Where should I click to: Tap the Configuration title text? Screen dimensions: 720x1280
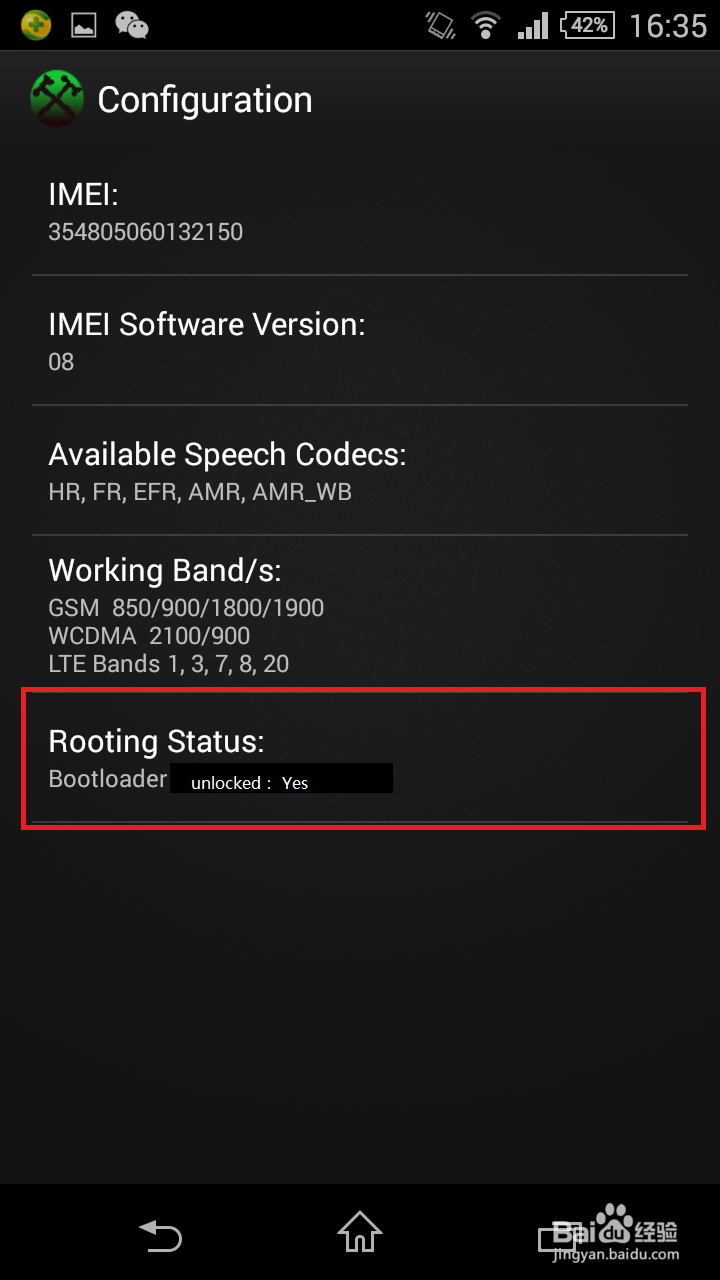(x=205, y=100)
